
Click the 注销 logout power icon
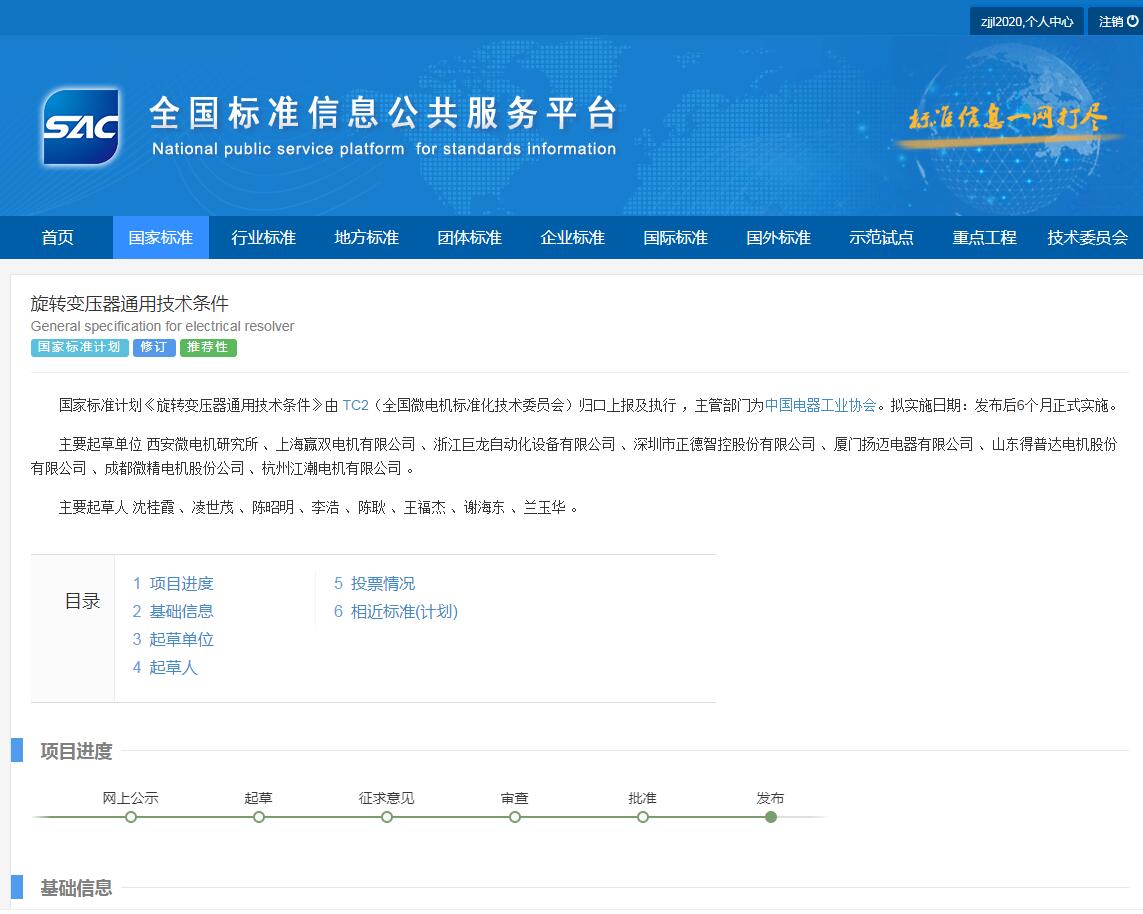click(1132, 21)
